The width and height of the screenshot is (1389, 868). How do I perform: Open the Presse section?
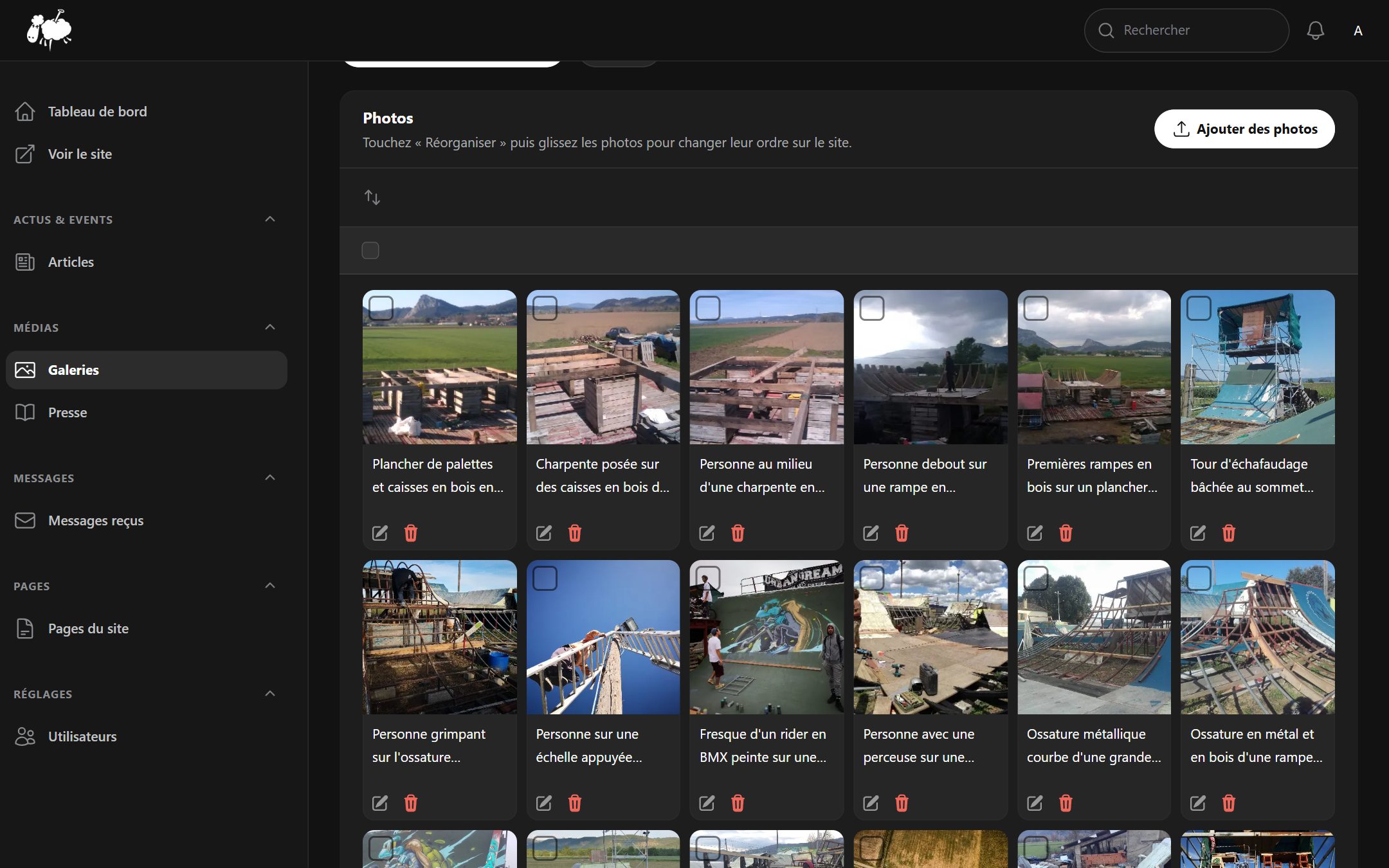pos(147,412)
